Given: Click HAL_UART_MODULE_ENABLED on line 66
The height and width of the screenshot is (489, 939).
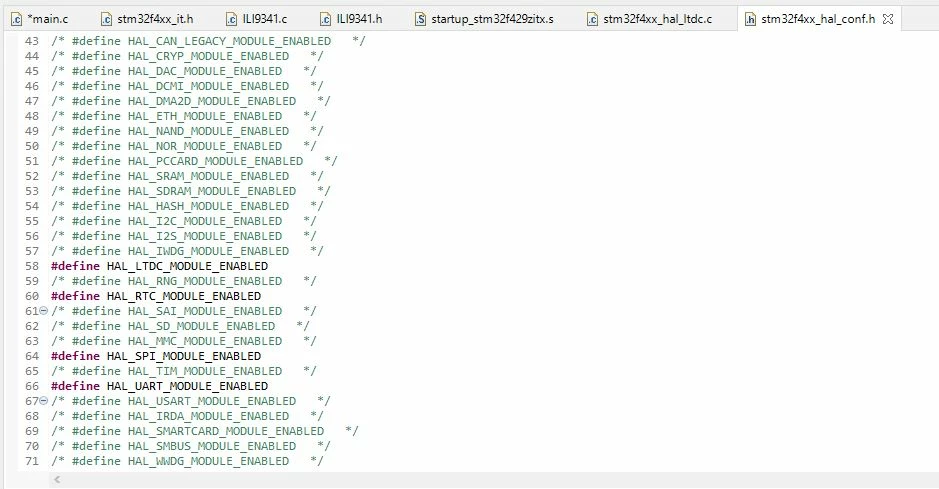Looking at the screenshot, I should point(187,386).
